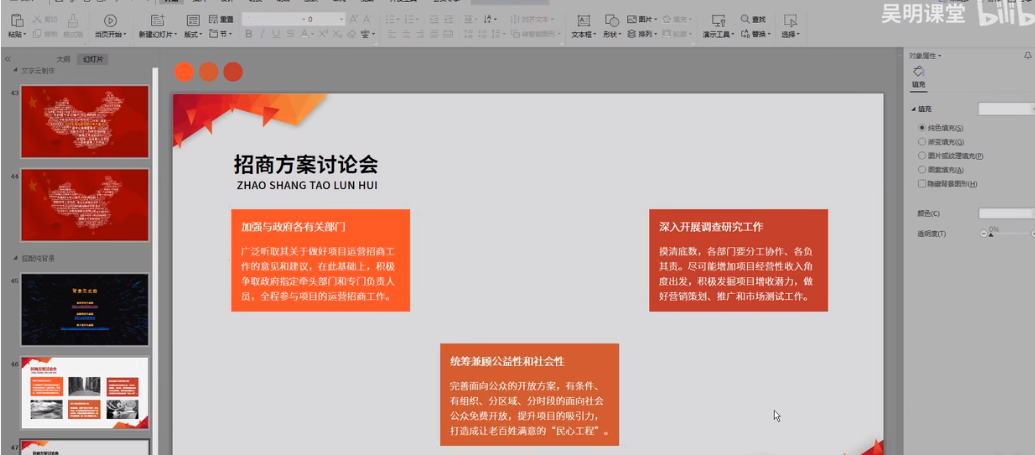Open the Section (节) menu
Image resolution: width=1035 pixels, height=455 pixels.
point(220,34)
